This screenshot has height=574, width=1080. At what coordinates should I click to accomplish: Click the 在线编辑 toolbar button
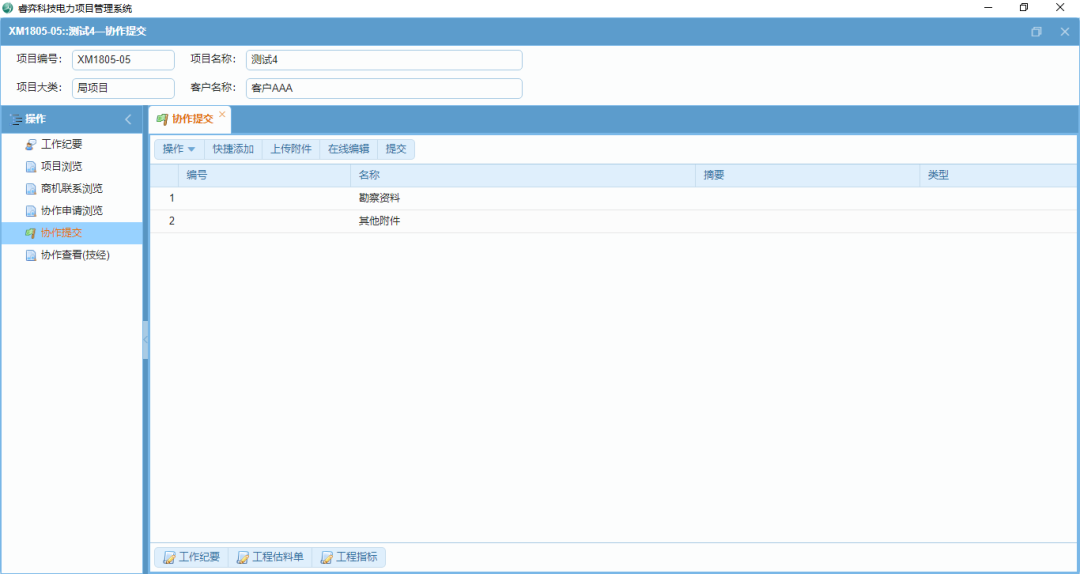pyautogui.click(x=349, y=149)
